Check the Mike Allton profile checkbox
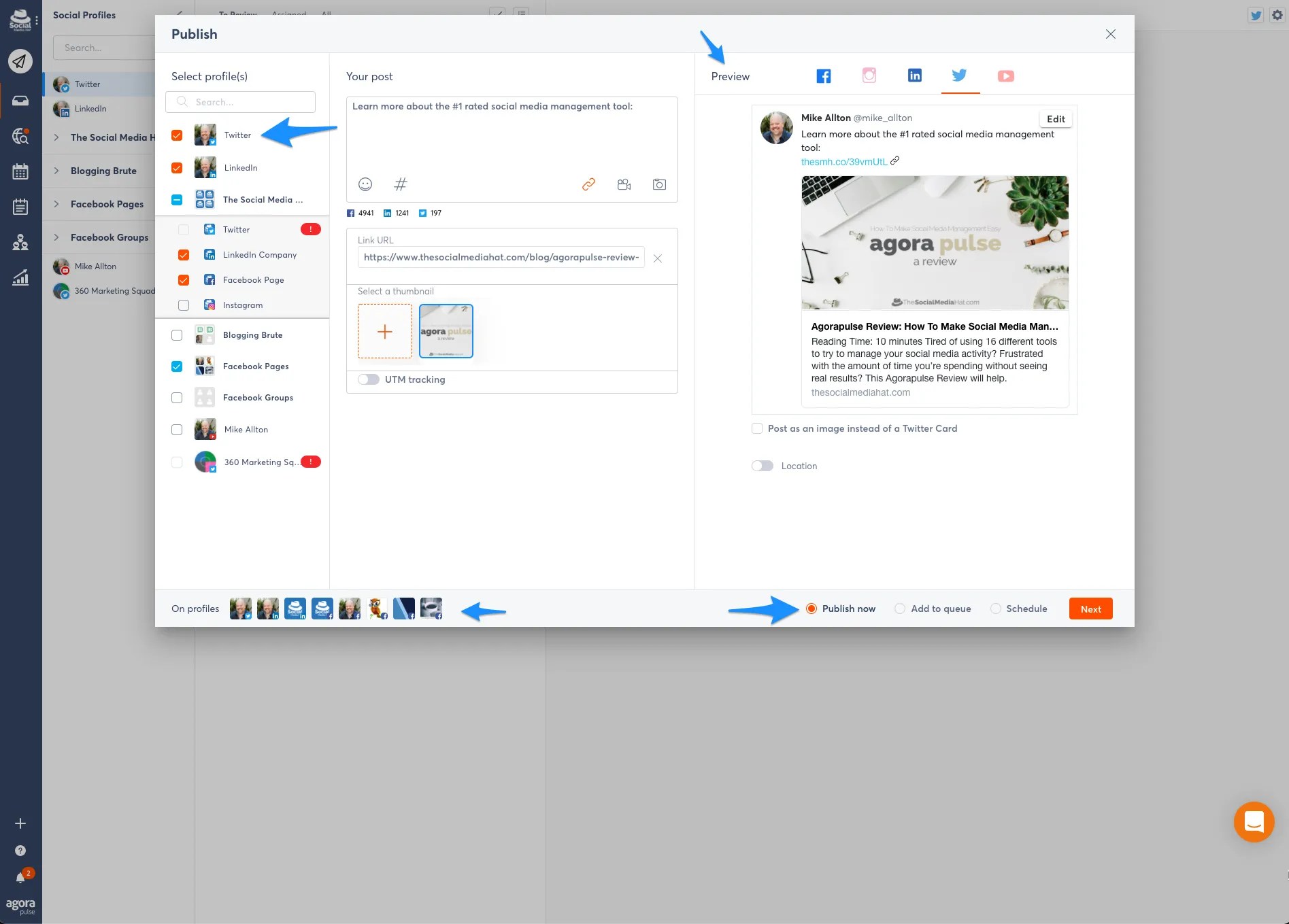The height and width of the screenshot is (924, 1289). point(177,430)
